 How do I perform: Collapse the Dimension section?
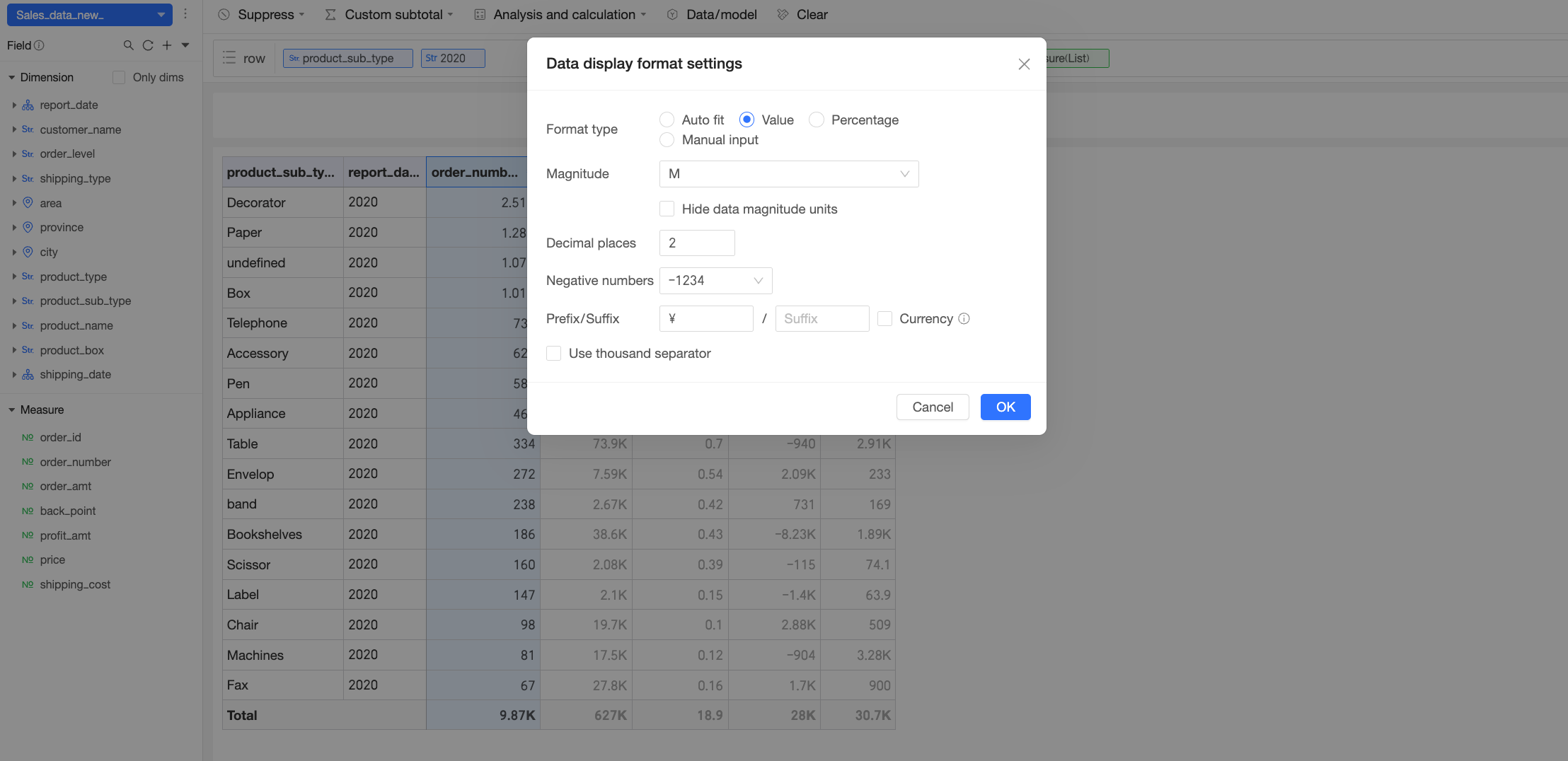click(x=11, y=77)
